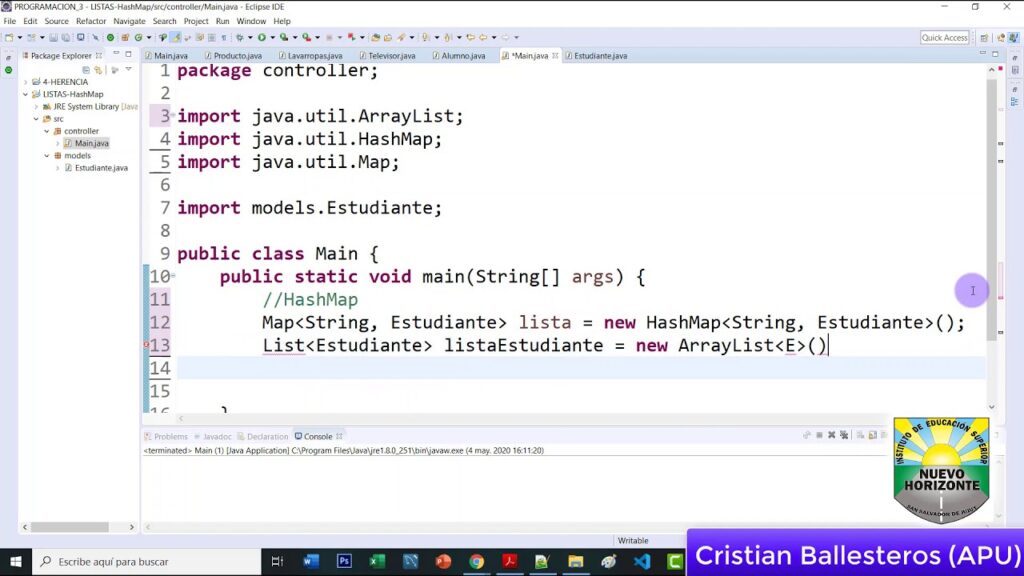The width and height of the screenshot is (1024, 576).
Task: Click the green Run button in toolbar
Action: coord(261,37)
